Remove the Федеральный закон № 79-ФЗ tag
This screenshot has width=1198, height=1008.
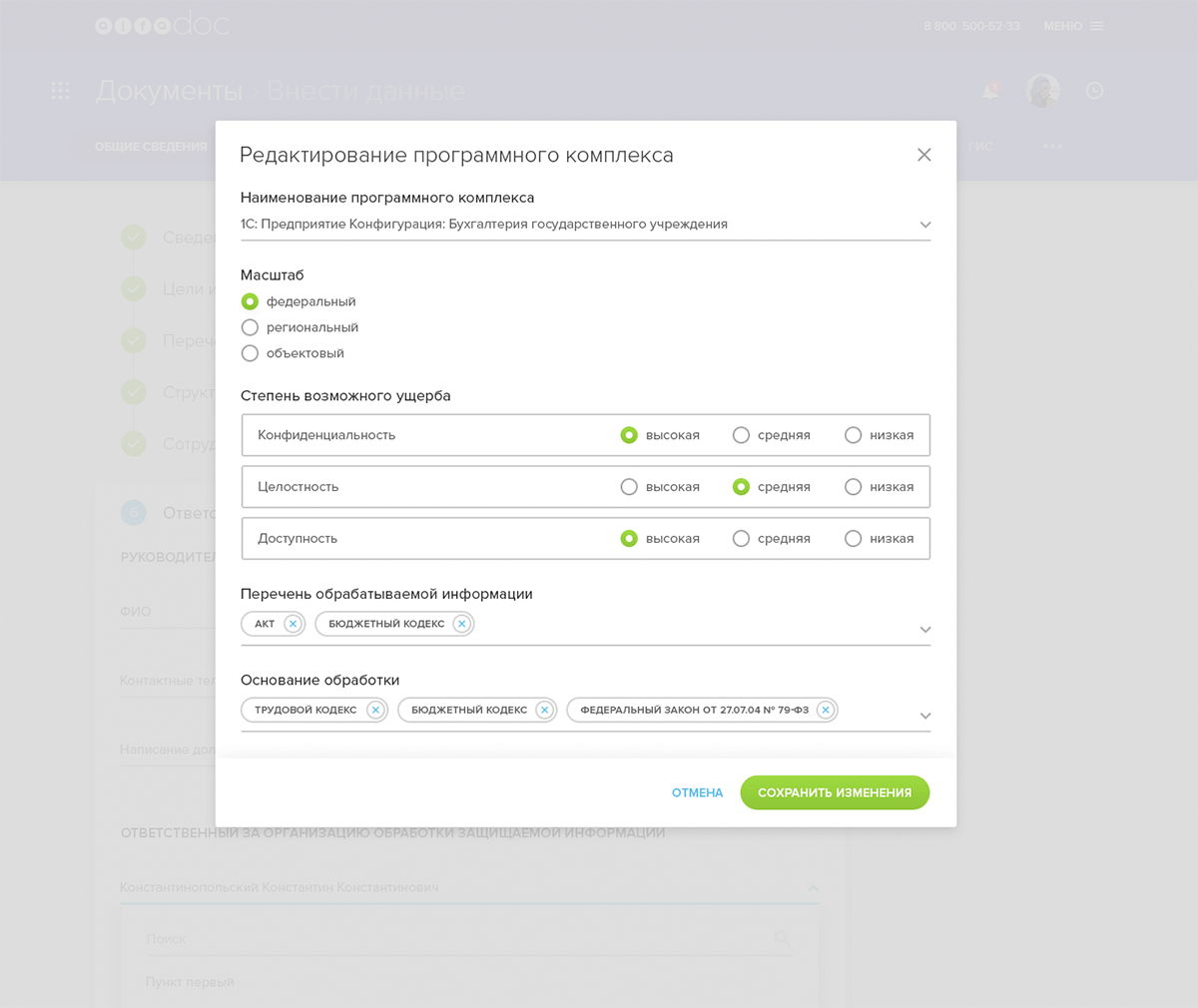[826, 711]
